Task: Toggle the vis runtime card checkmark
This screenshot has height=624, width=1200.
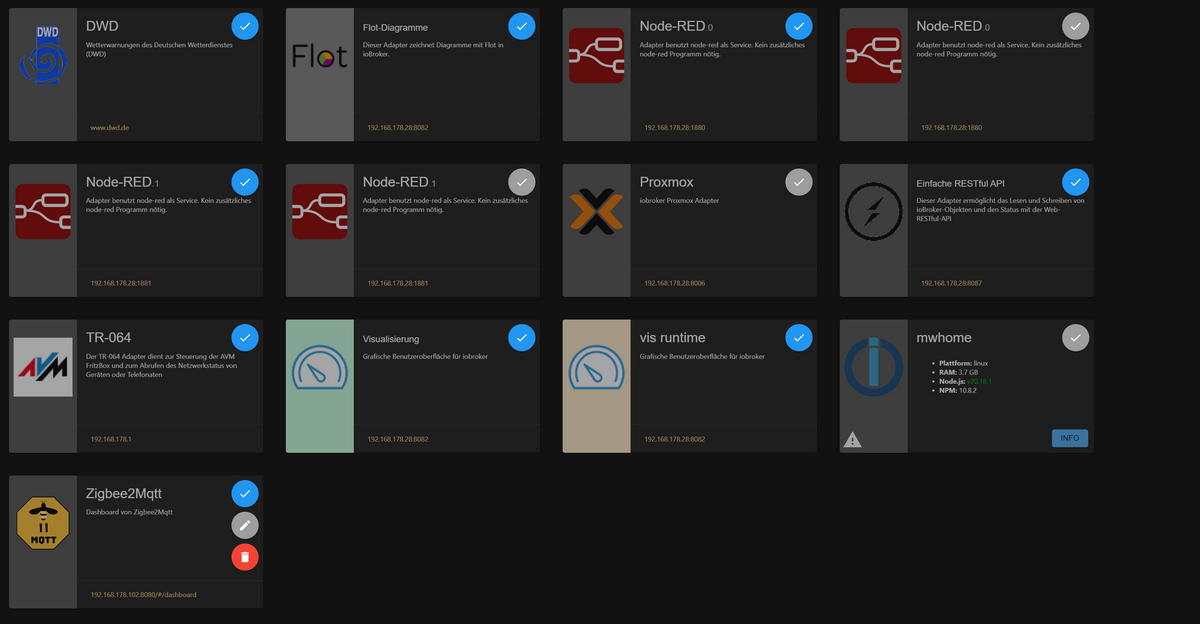Action: [x=799, y=338]
